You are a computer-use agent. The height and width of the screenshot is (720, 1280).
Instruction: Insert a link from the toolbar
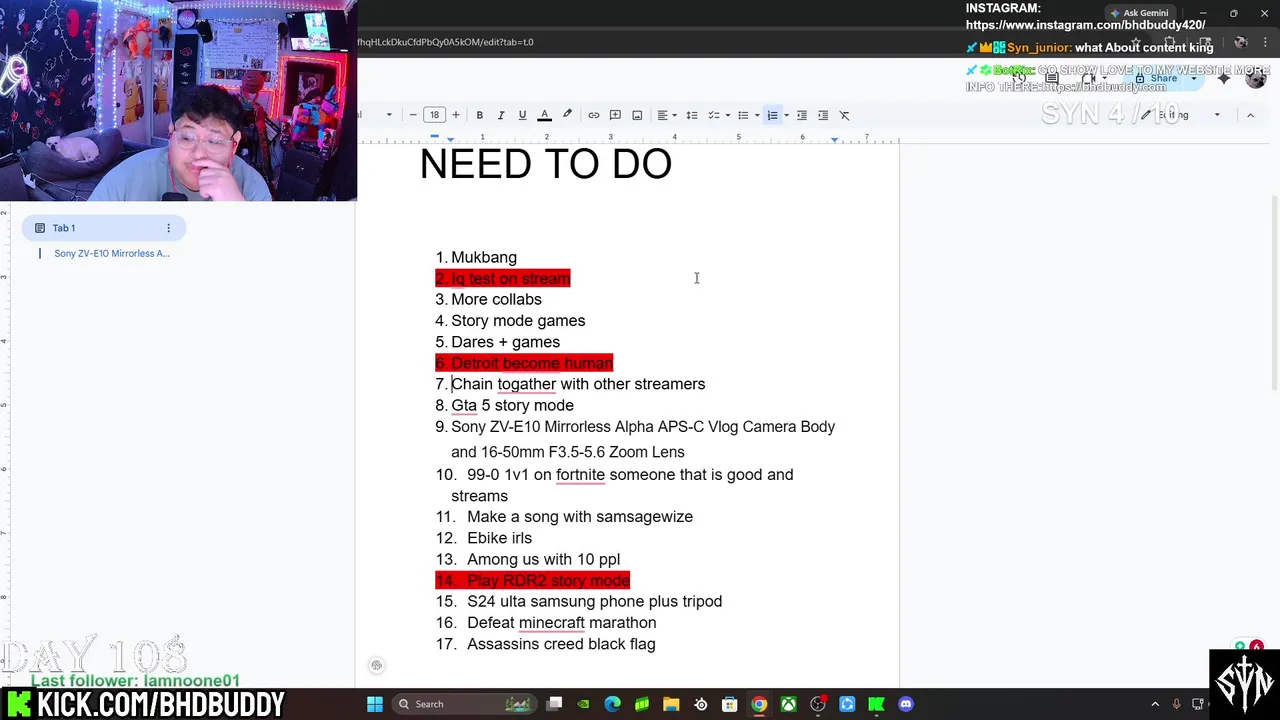(594, 115)
